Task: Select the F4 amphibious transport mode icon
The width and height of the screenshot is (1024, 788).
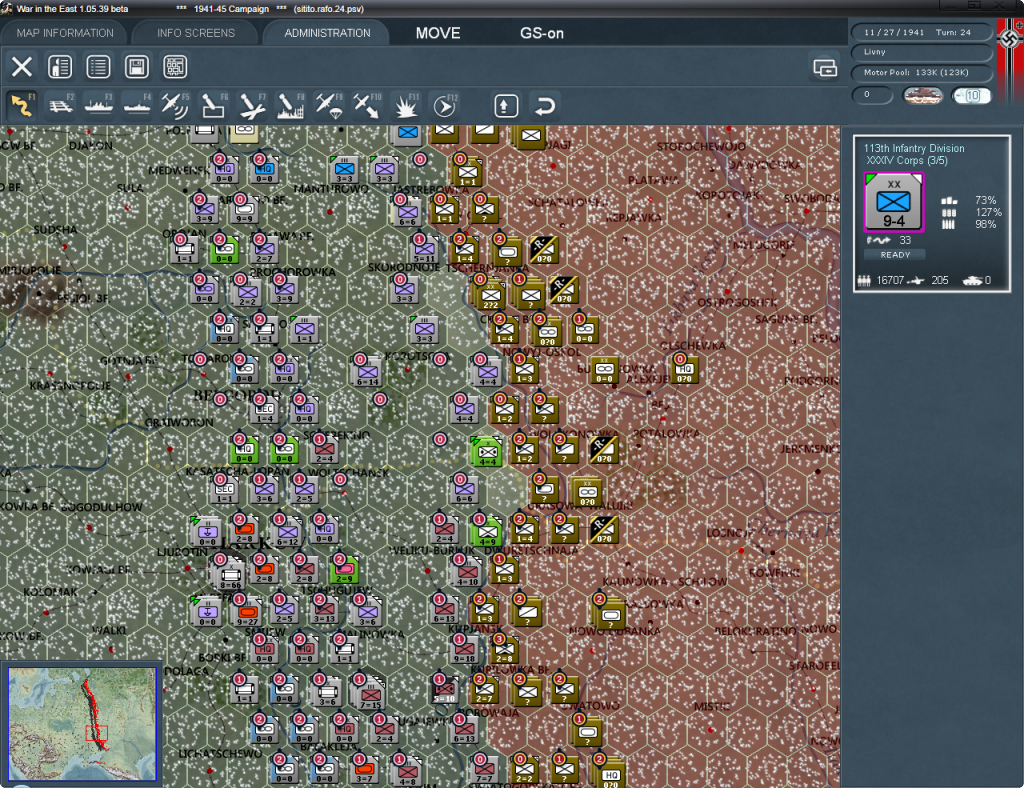Action: coord(137,105)
